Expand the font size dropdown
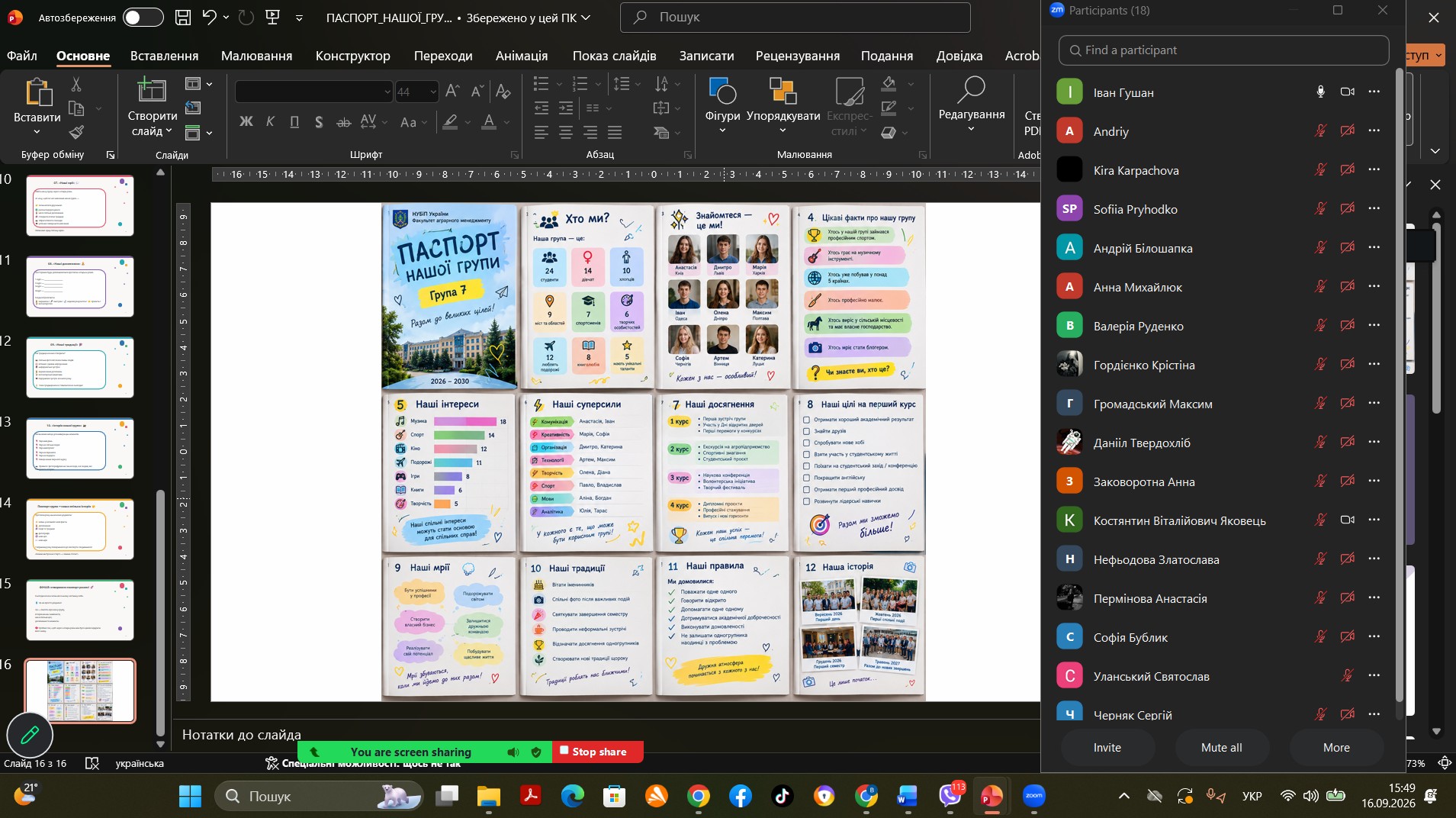The width and height of the screenshot is (1456, 818). (433, 92)
